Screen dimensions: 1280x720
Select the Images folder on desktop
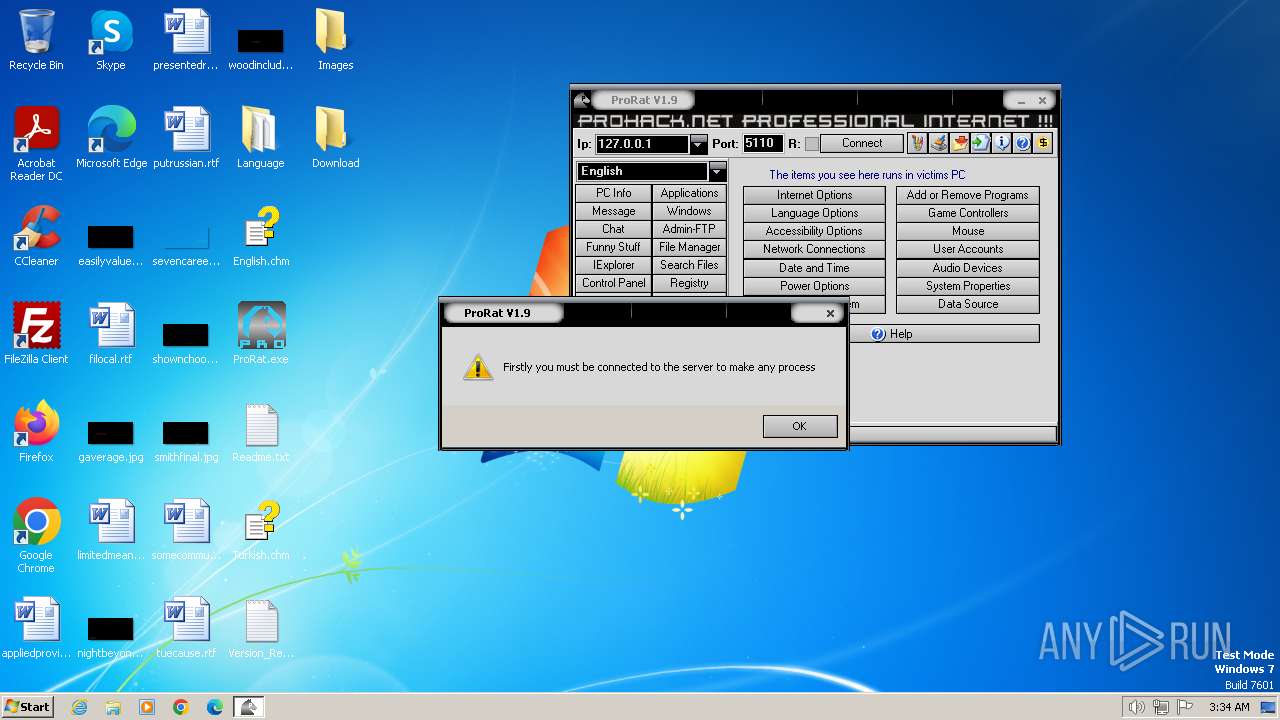[x=335, y=40]
